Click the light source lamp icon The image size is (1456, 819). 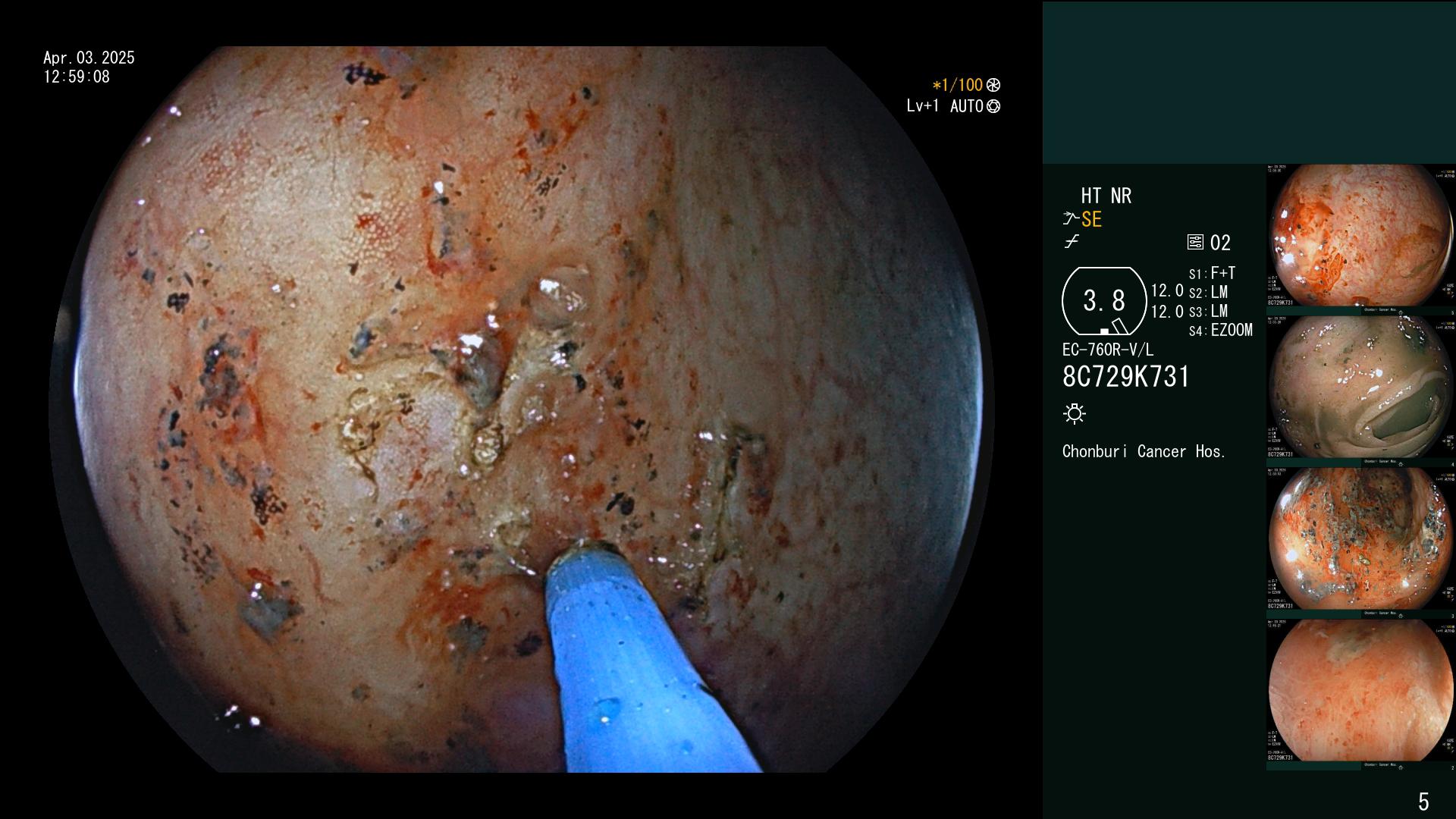click(x=1075, y=414)
